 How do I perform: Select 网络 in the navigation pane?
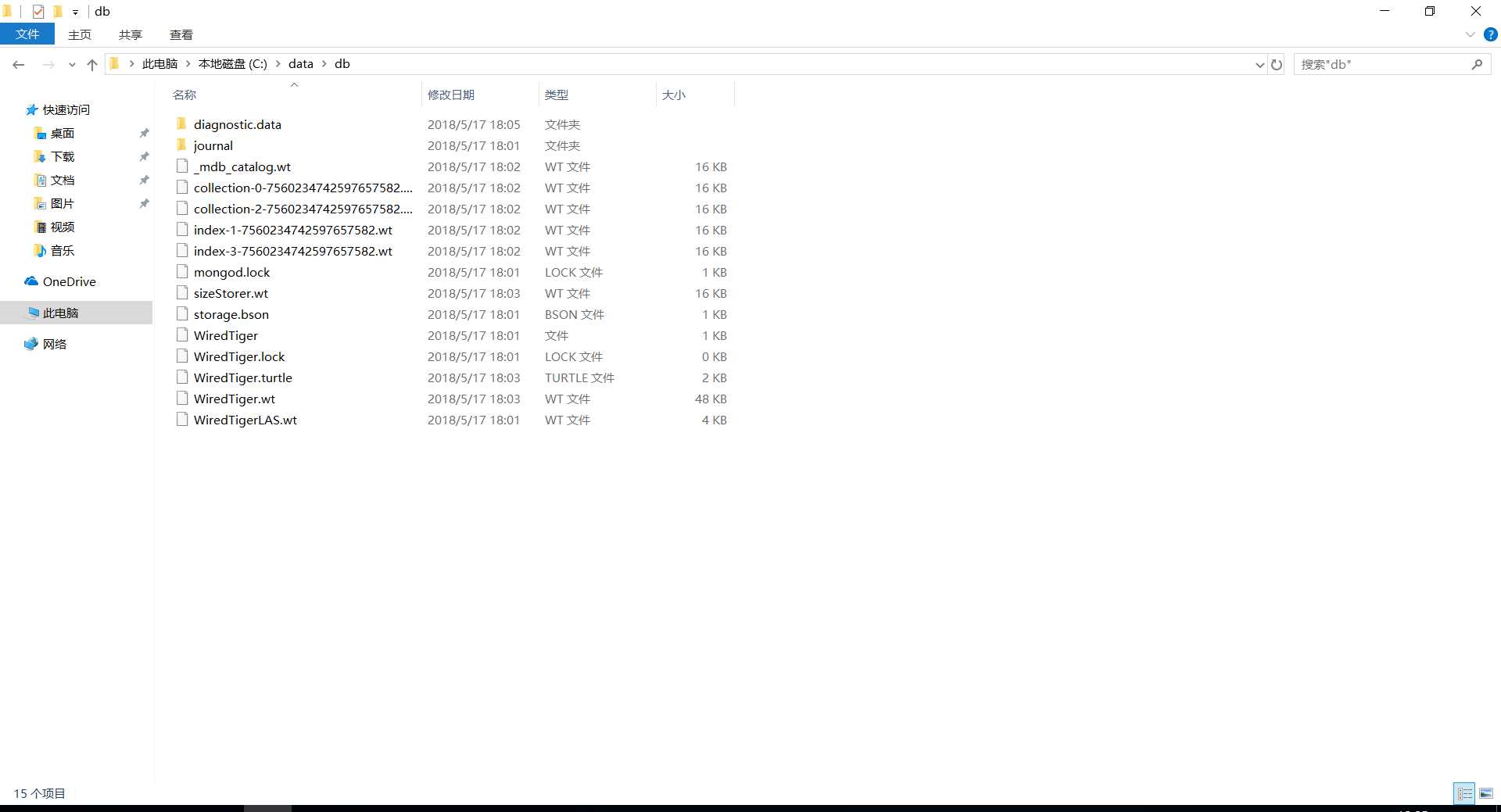point(54,345)
